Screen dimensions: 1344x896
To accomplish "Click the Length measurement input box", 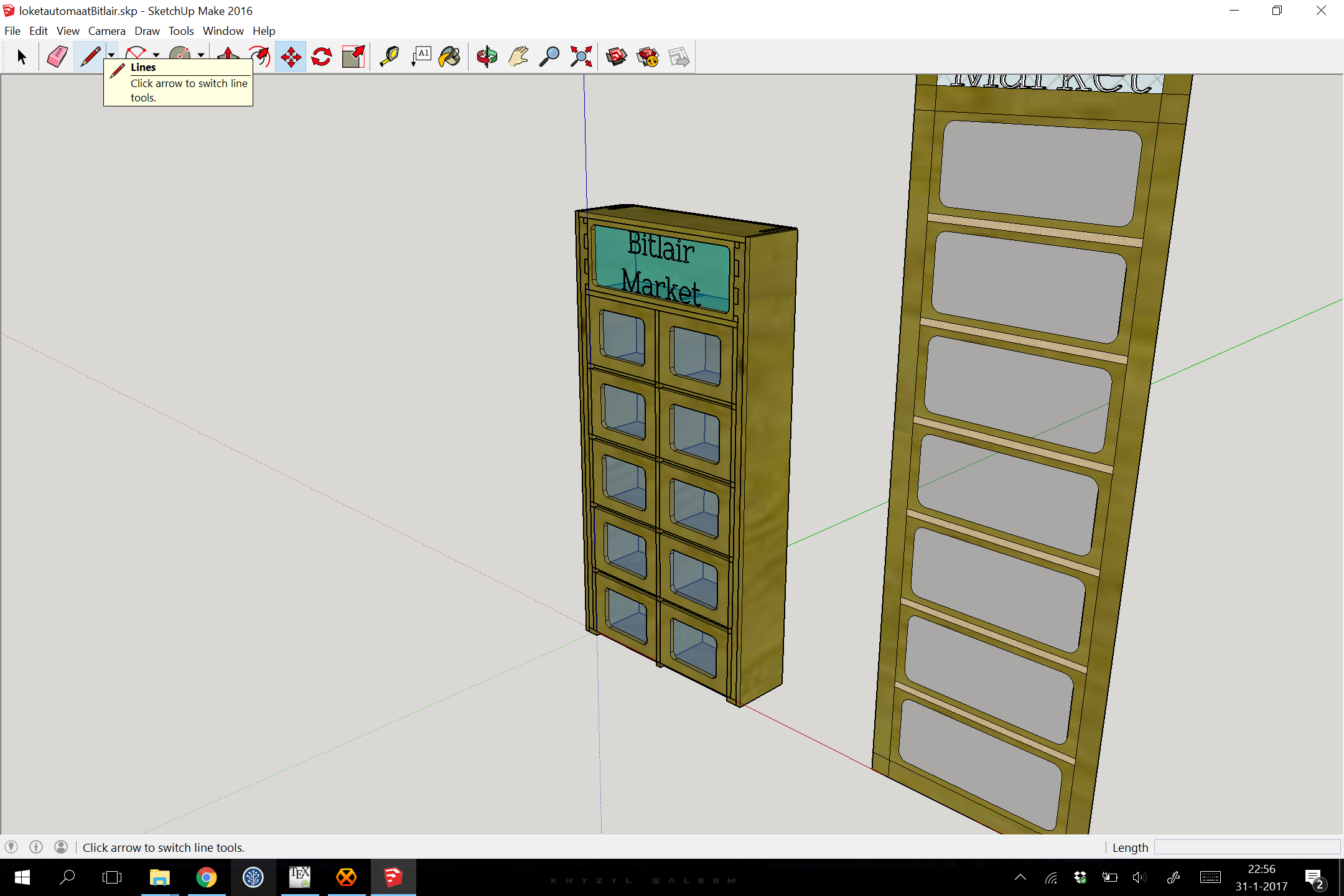I will pos(1246,847).
